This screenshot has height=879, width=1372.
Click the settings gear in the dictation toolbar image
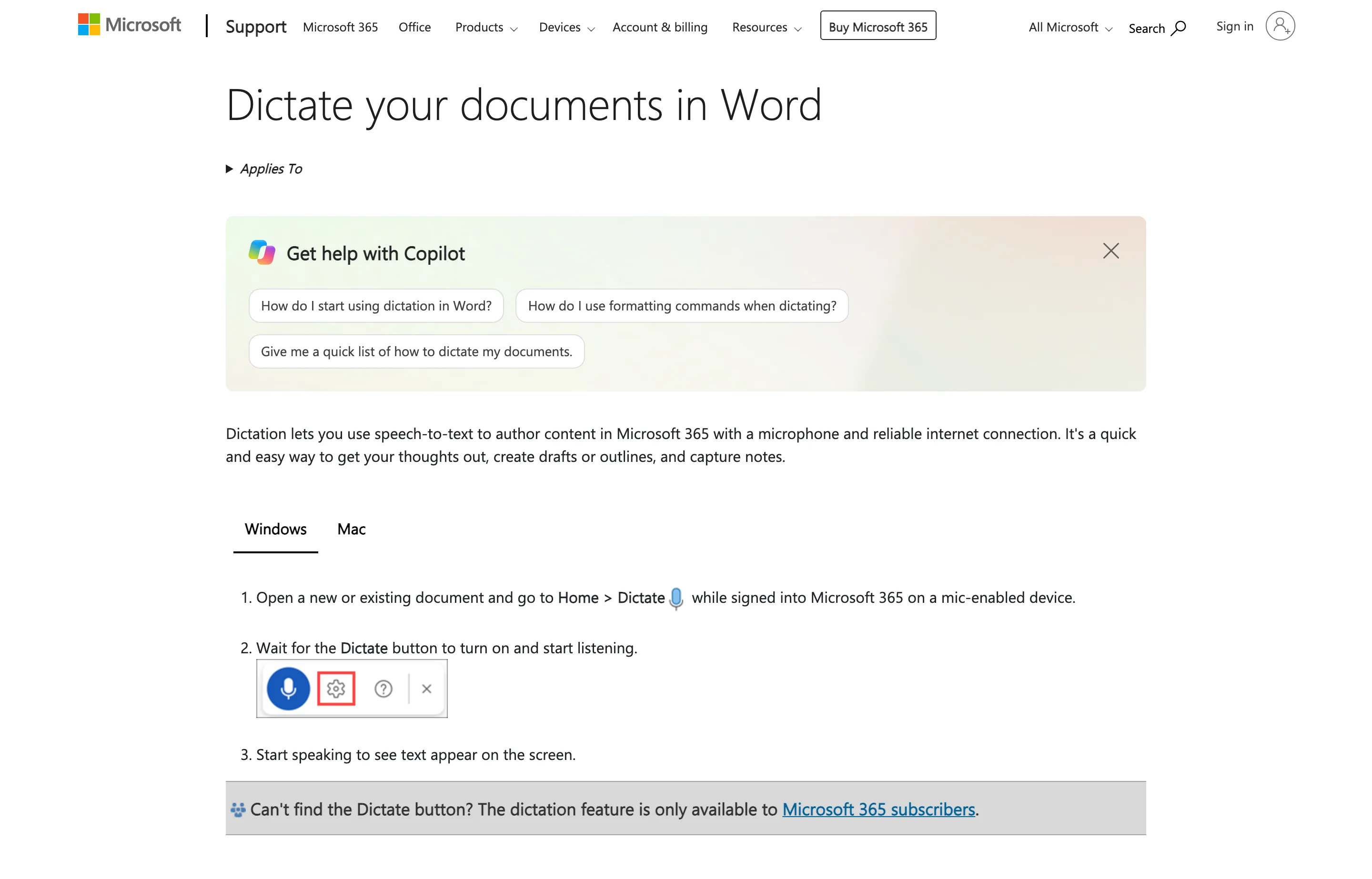click(x=336, y=689)
